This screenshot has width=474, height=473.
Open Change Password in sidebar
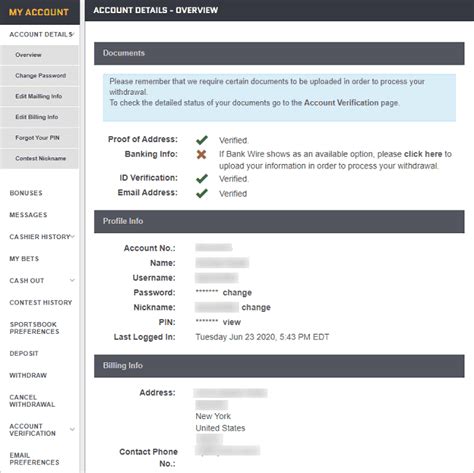(40, 76)
